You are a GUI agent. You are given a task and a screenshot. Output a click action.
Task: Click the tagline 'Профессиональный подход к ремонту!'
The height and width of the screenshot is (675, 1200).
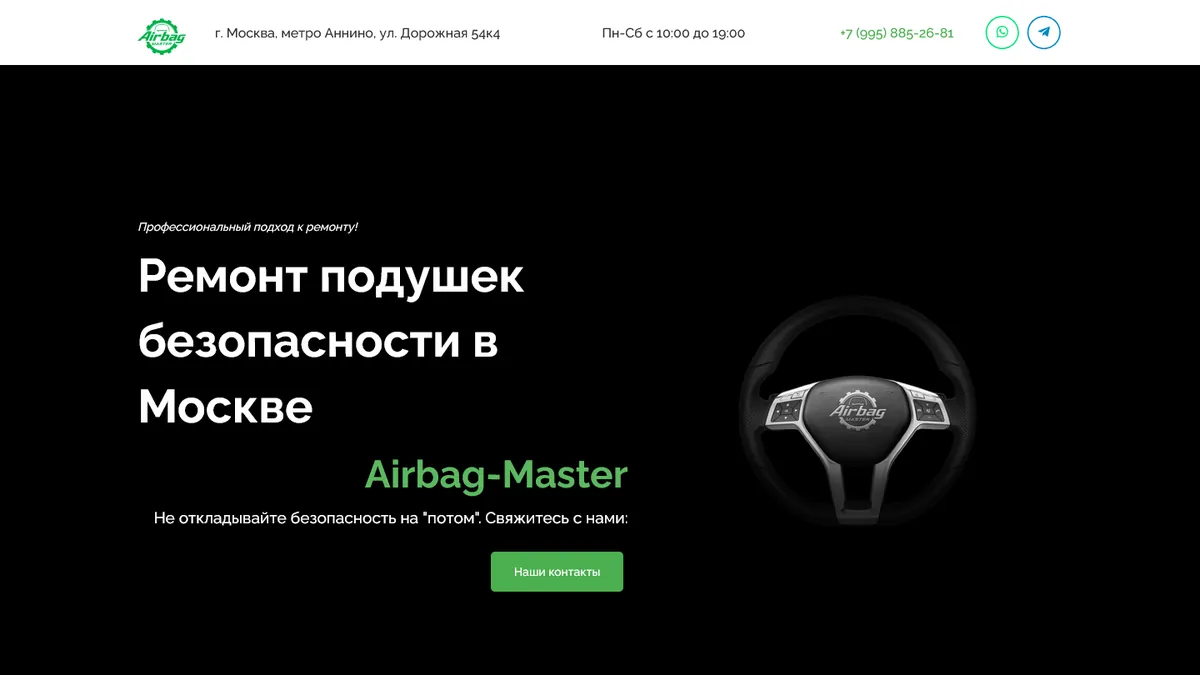[x=248, y=227]
